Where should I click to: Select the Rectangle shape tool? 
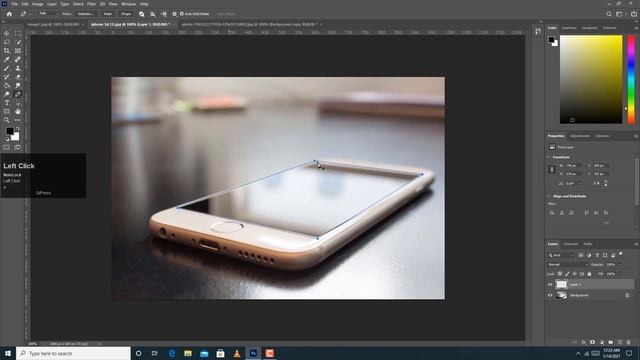[x=7, y=111]
